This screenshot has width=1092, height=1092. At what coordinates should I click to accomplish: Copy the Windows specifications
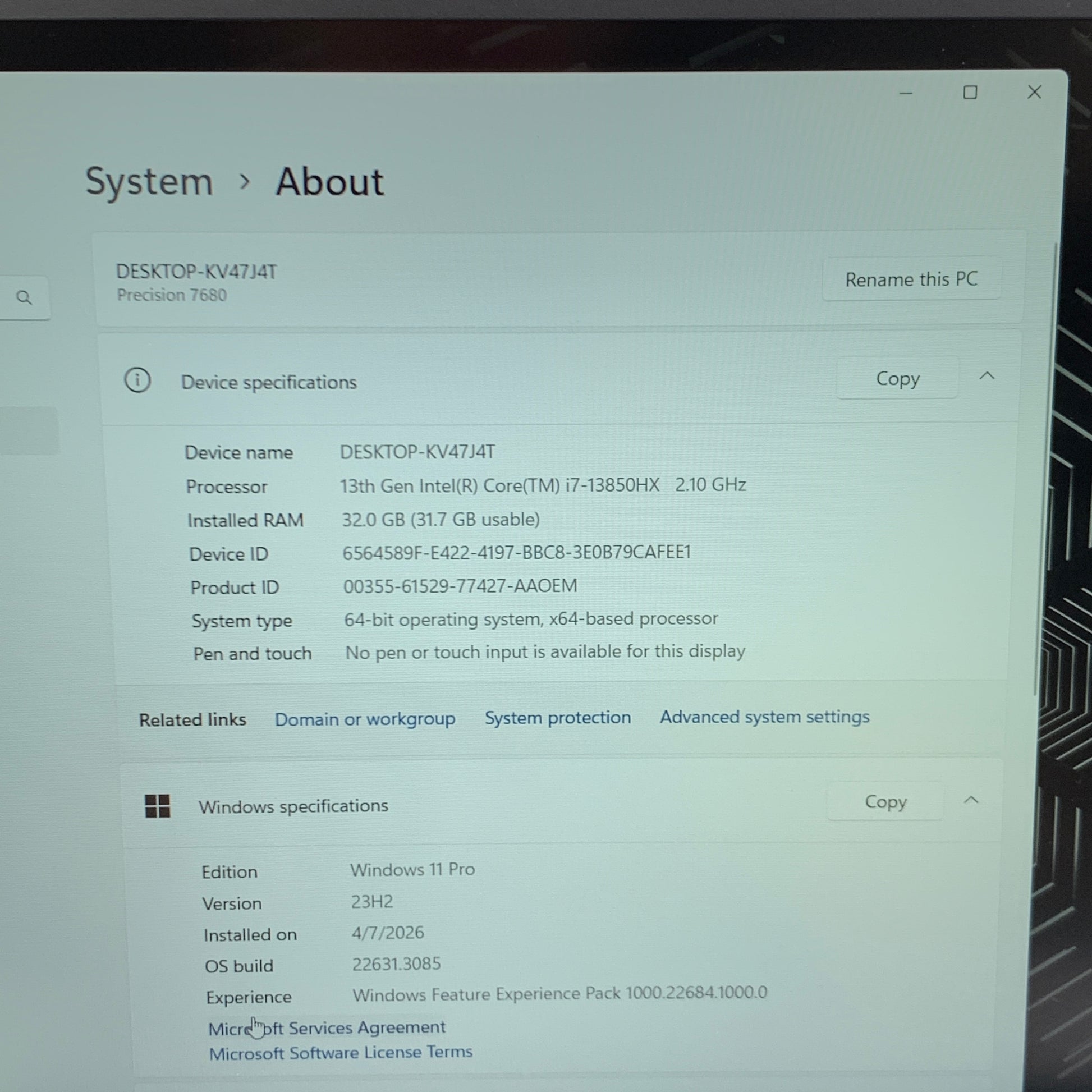pos(885,801)
